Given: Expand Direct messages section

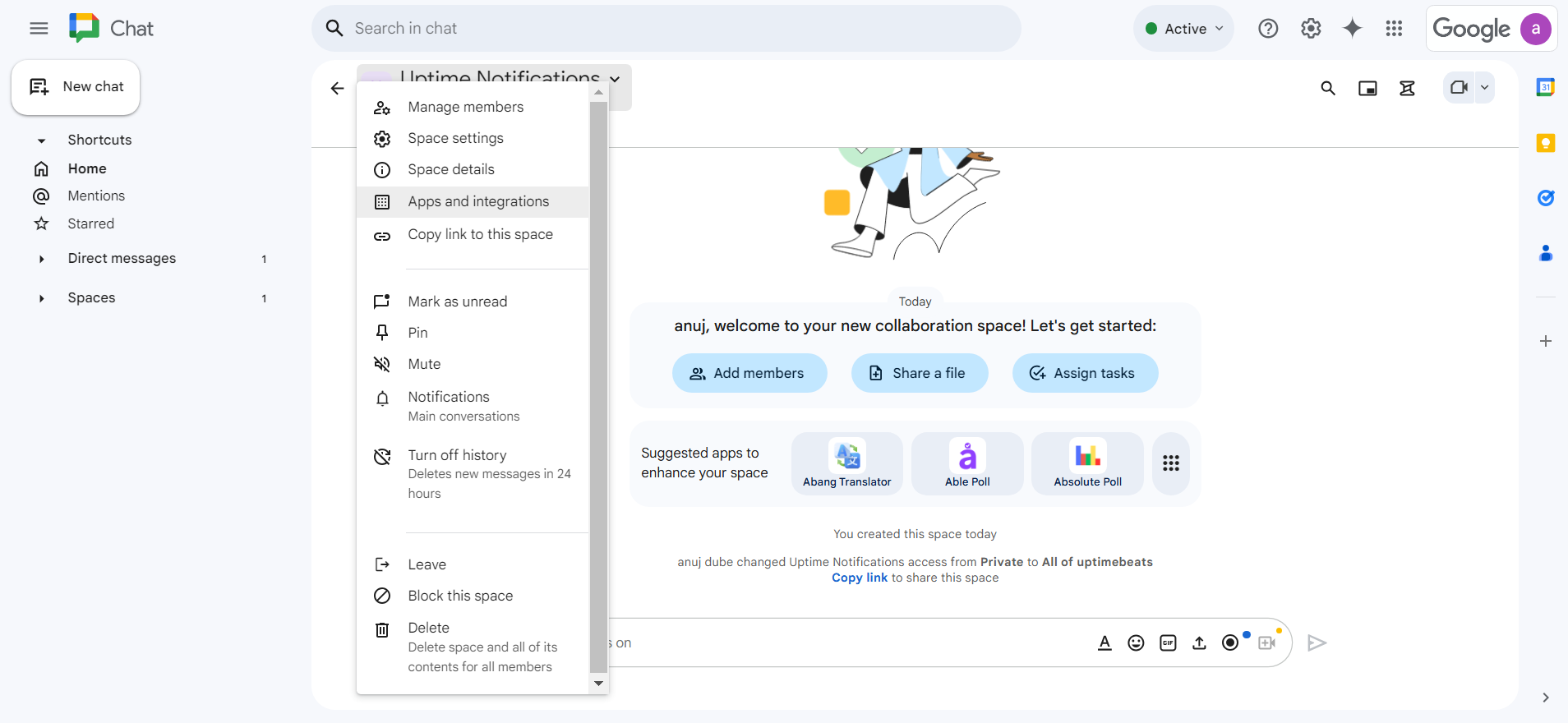Looking at the screenshot, I should pyautogui.click(x=41, y=259).
